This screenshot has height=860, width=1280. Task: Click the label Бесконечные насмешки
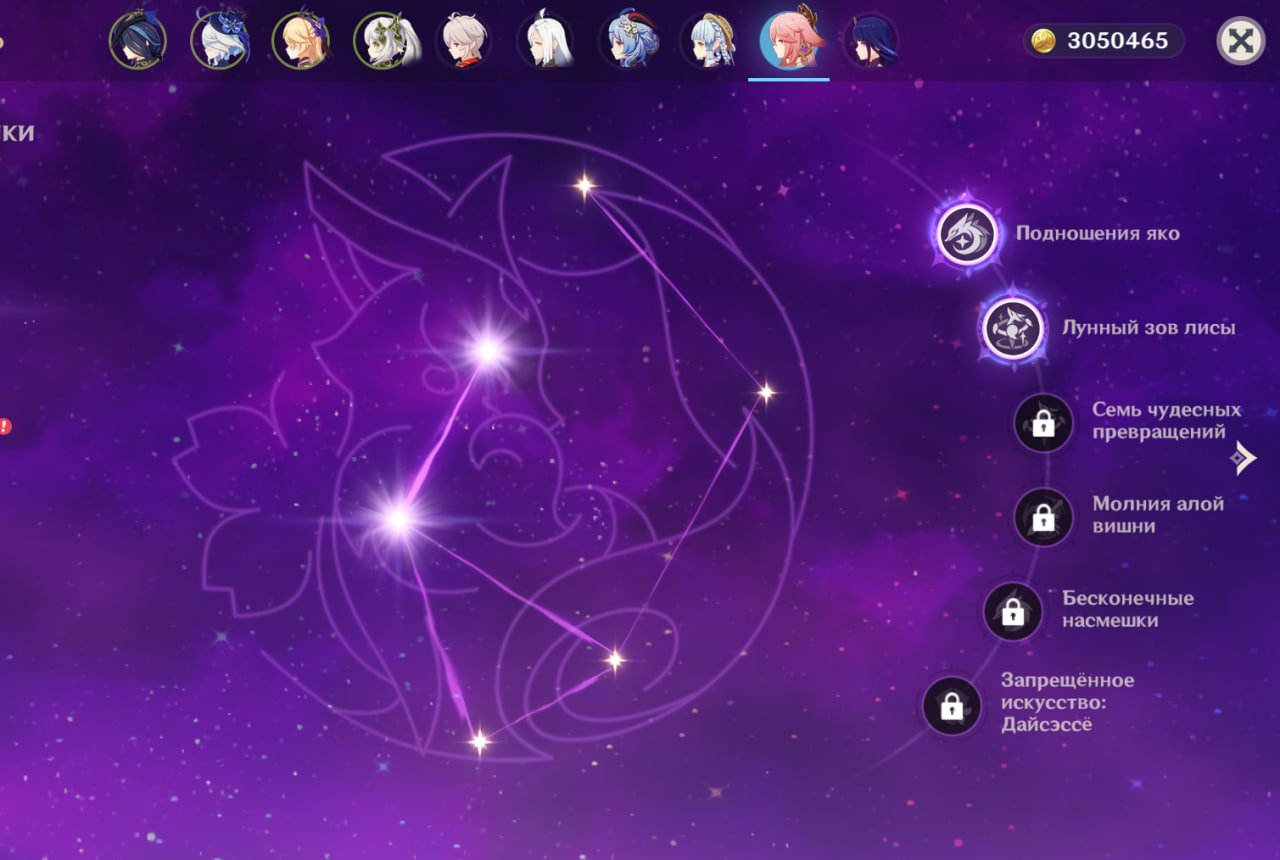(1128, 609)
